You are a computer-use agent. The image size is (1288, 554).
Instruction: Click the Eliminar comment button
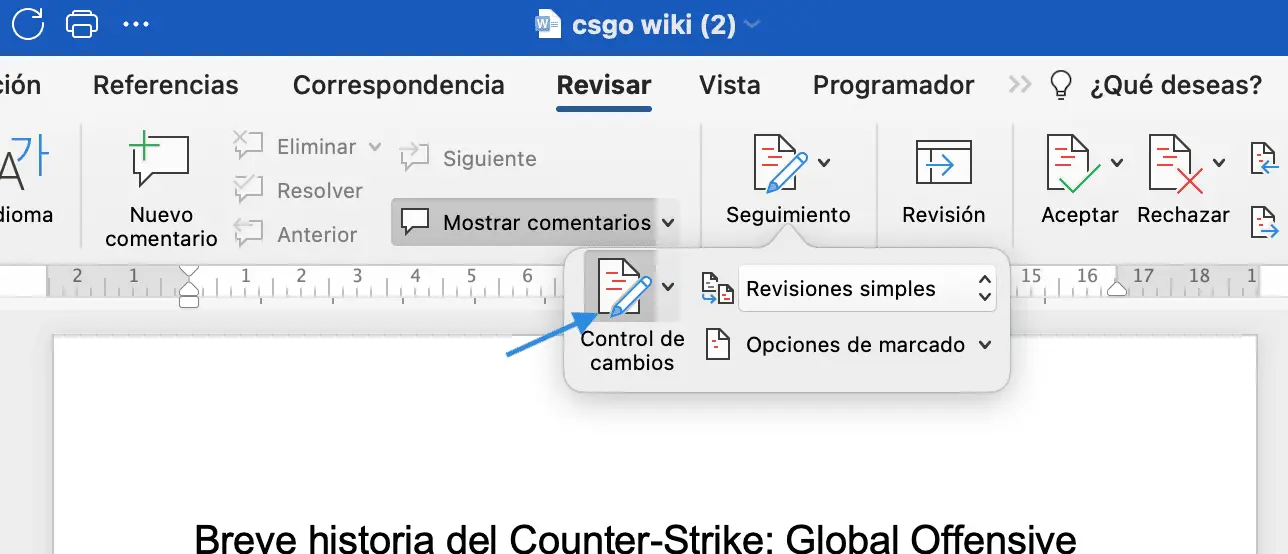coord(296,147)
